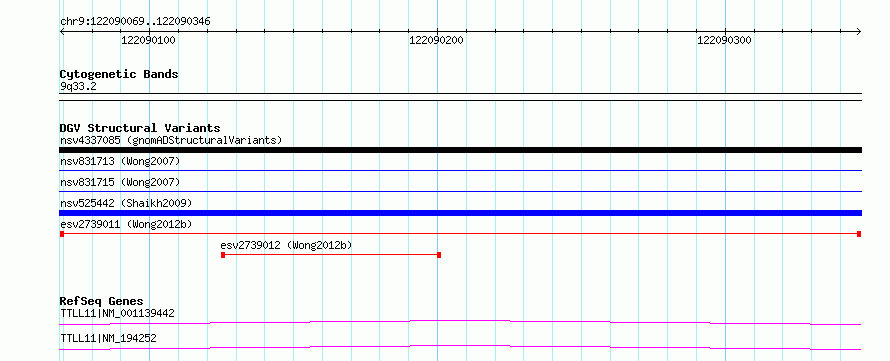Select the Cytogenetic Bands track title
This screenshot has height=361, width=890.
tap(119, 74)
